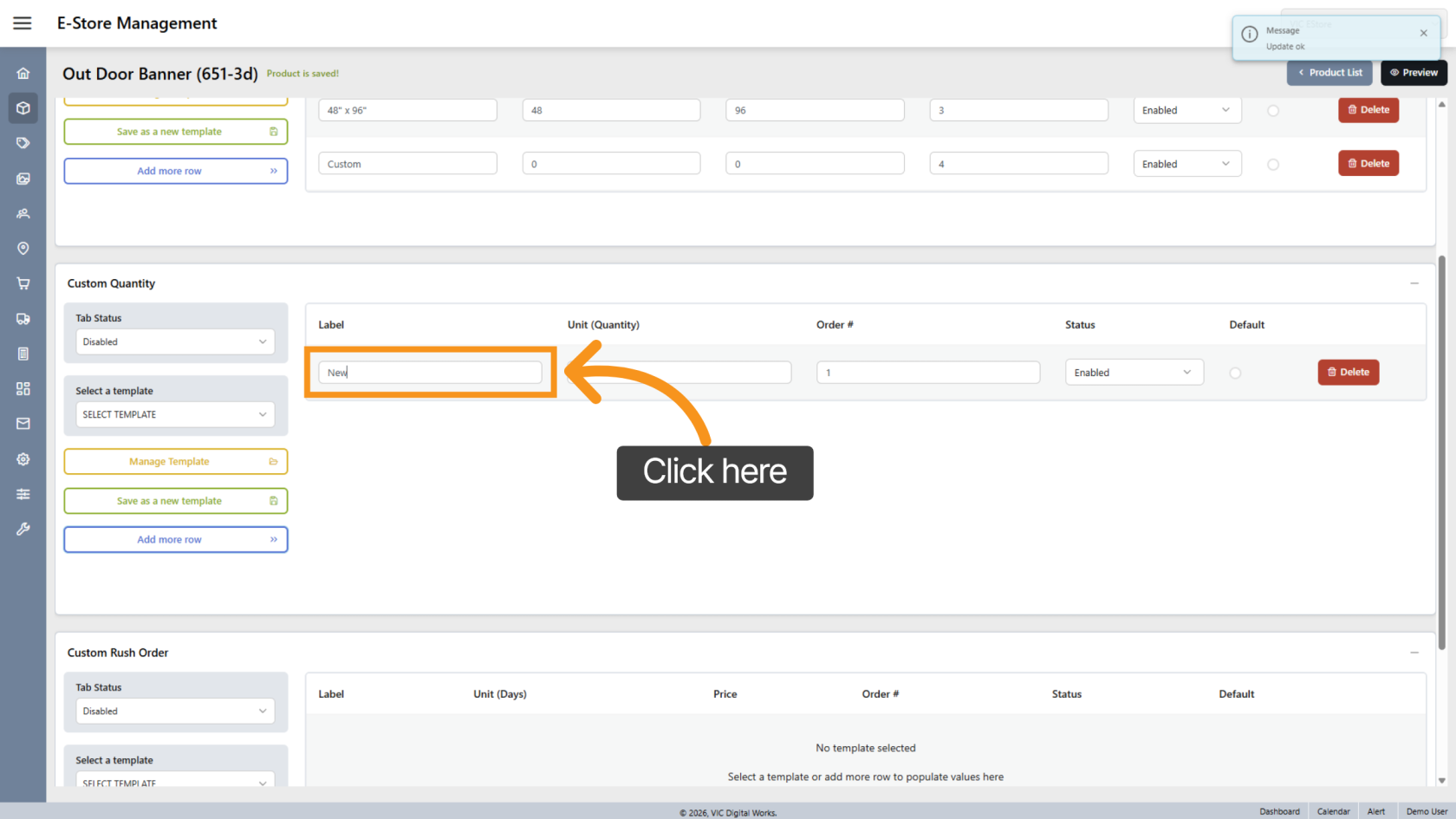This screenshot has height=819, width=1456.
Task: Open Calendar in the footer bar
Action: click(1333, 811)
